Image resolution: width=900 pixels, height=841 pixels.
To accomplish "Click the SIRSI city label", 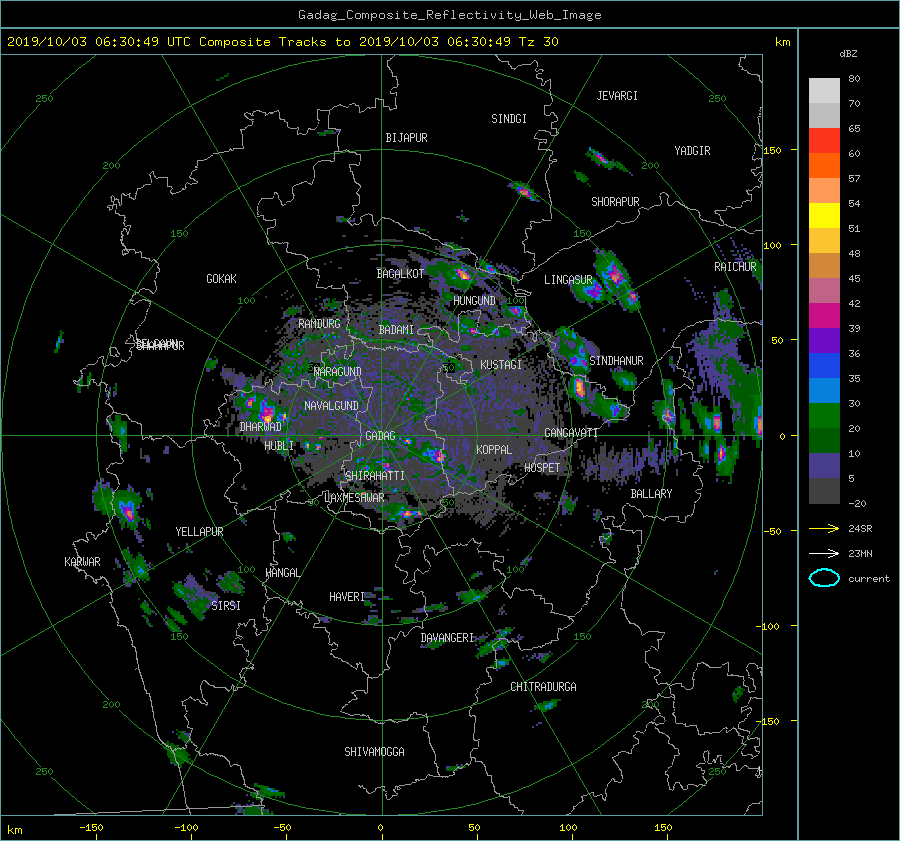I will [x=226, y=606].
